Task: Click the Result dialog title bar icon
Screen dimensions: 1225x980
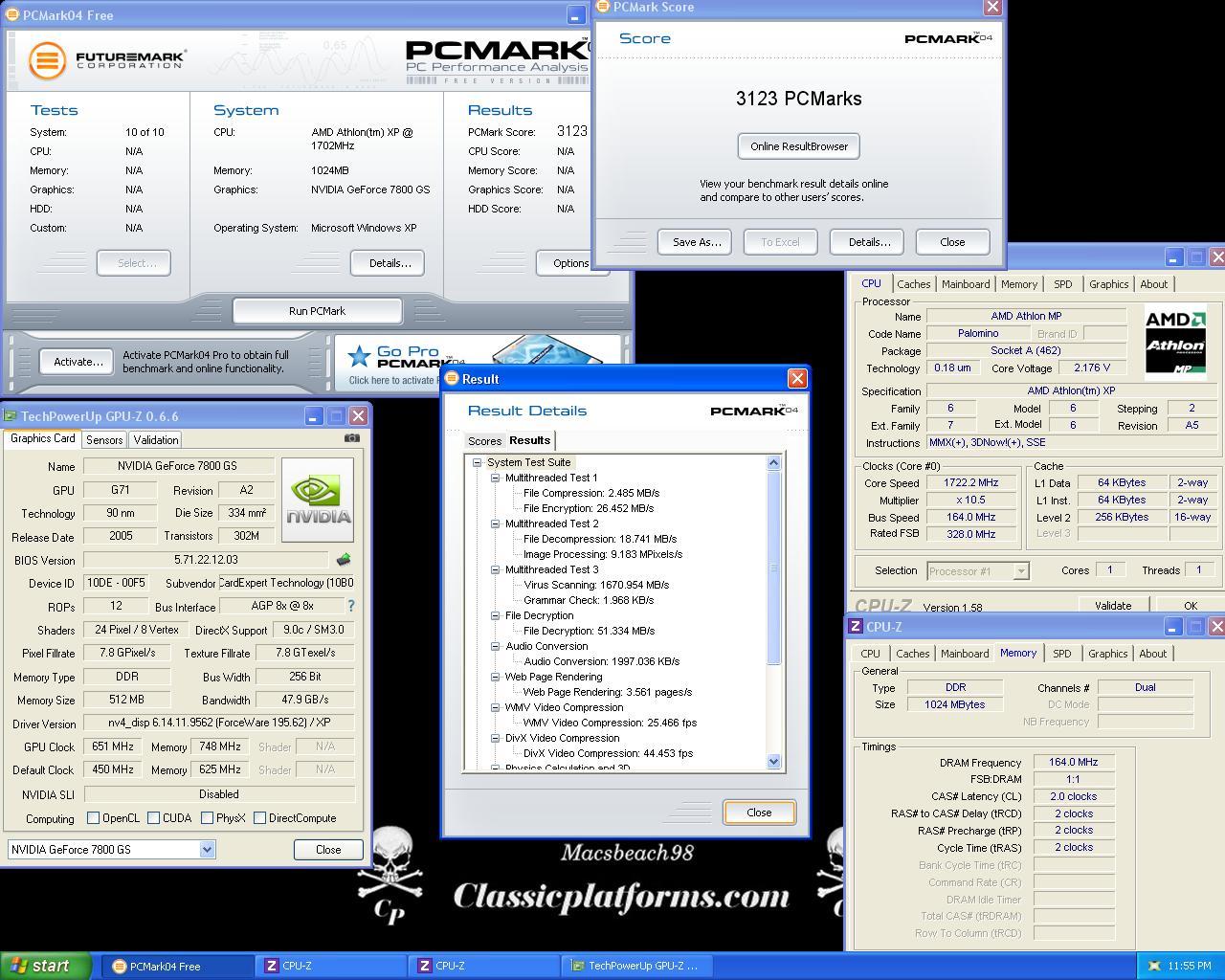Action: 452,378
